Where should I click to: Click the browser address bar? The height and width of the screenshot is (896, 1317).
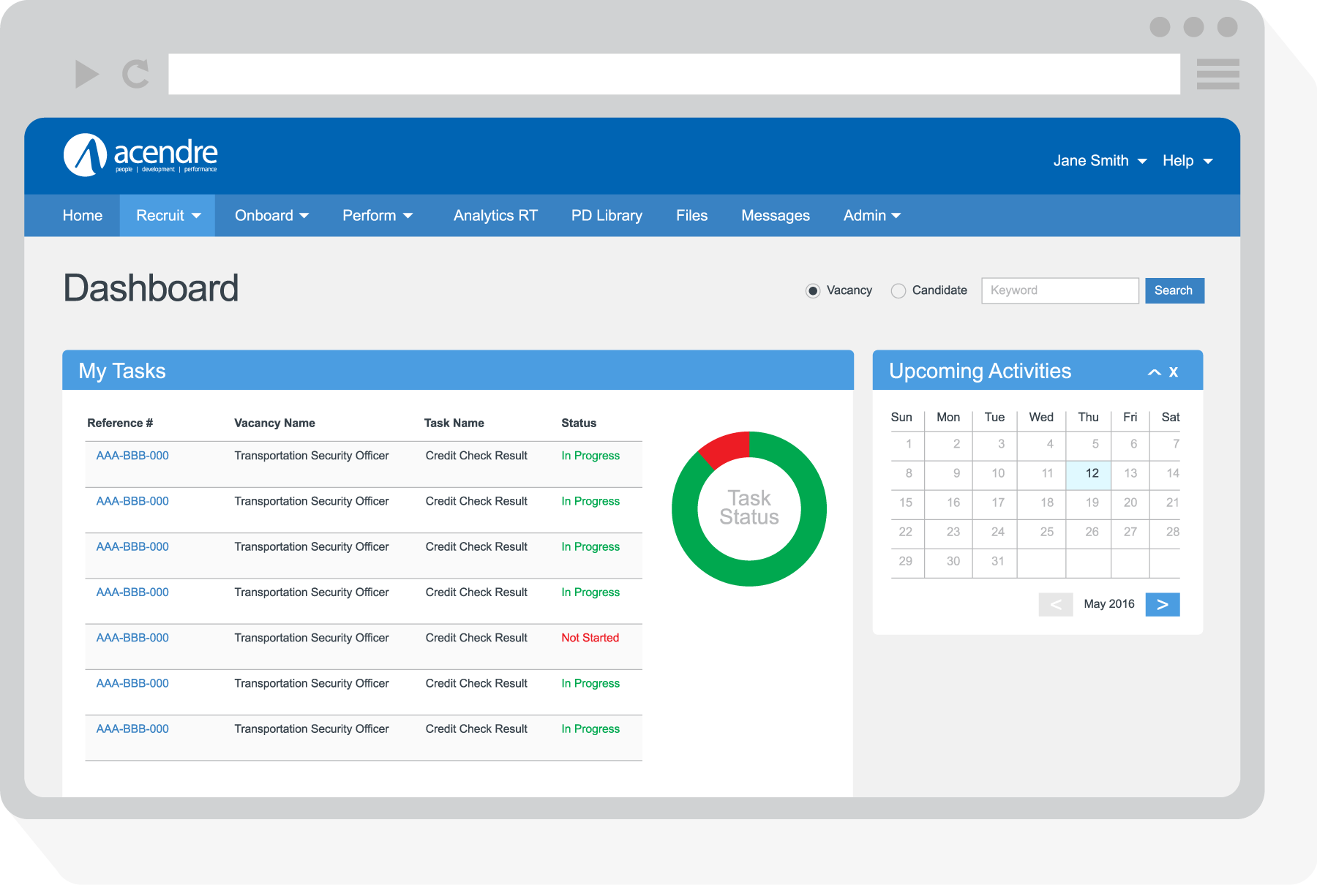[x=674, y=74]
